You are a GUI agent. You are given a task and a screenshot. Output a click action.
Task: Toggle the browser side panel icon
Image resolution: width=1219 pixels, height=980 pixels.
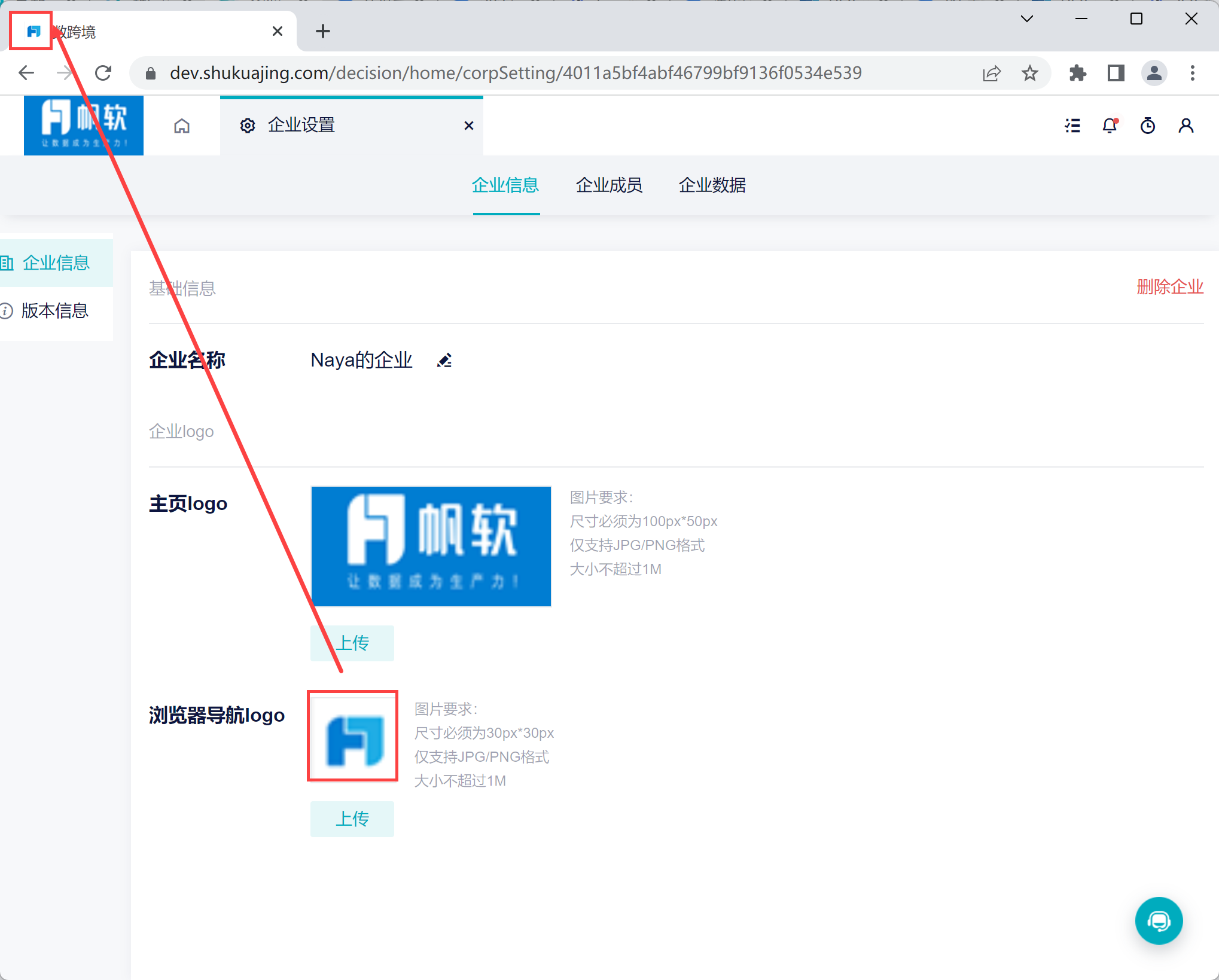coord(1116,73)
